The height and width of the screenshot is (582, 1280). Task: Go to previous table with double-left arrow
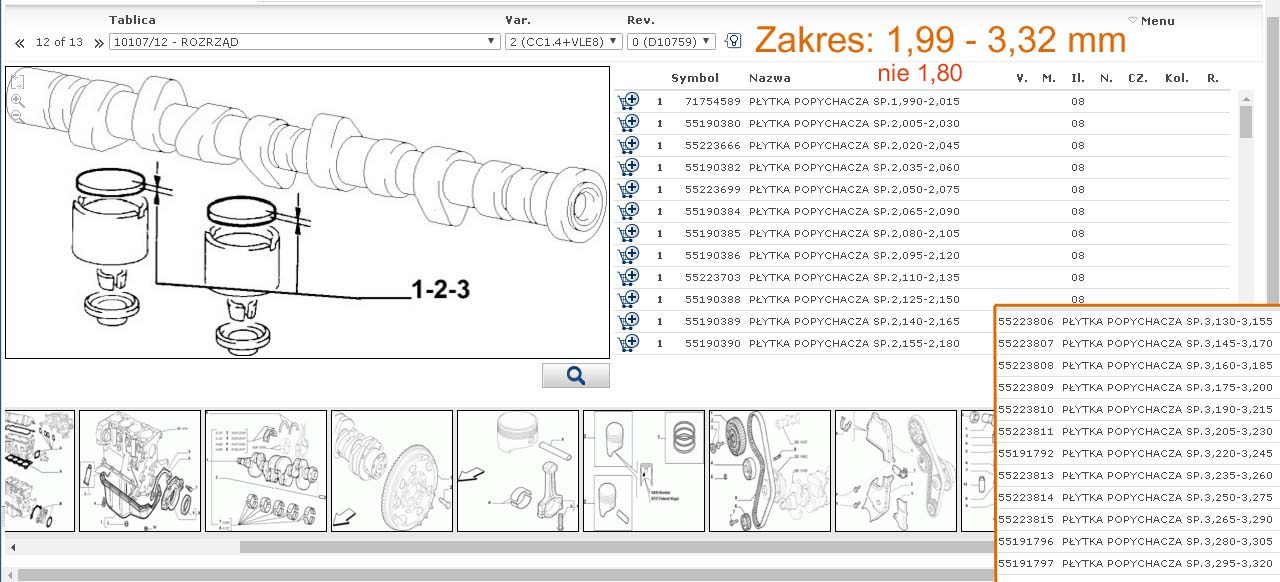[20, 42]
